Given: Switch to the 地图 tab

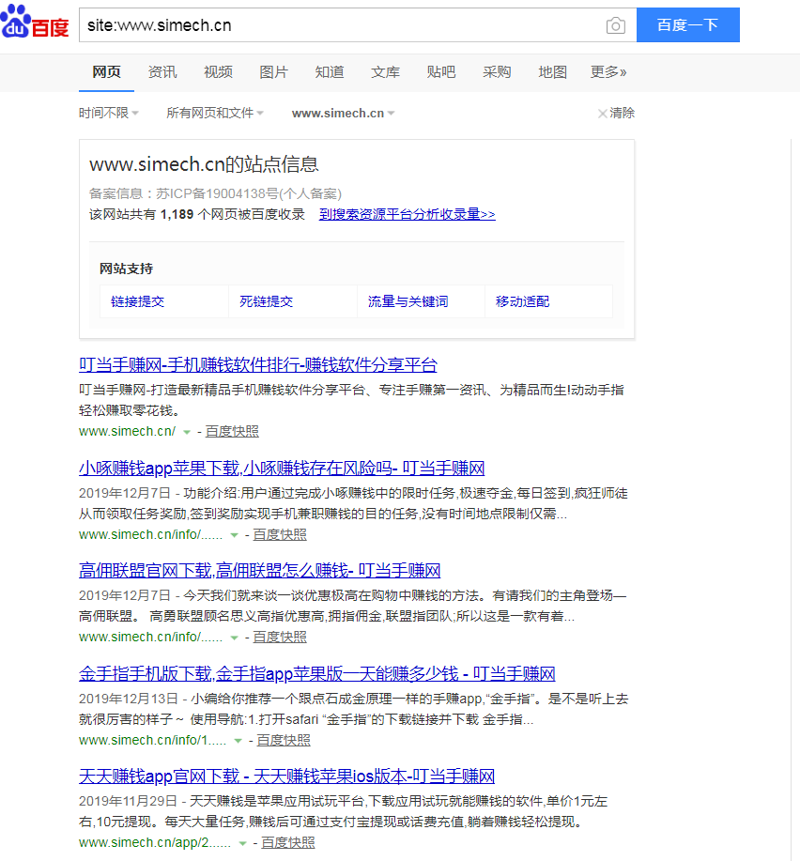Looking at the screenshot, I should [552, 72].
